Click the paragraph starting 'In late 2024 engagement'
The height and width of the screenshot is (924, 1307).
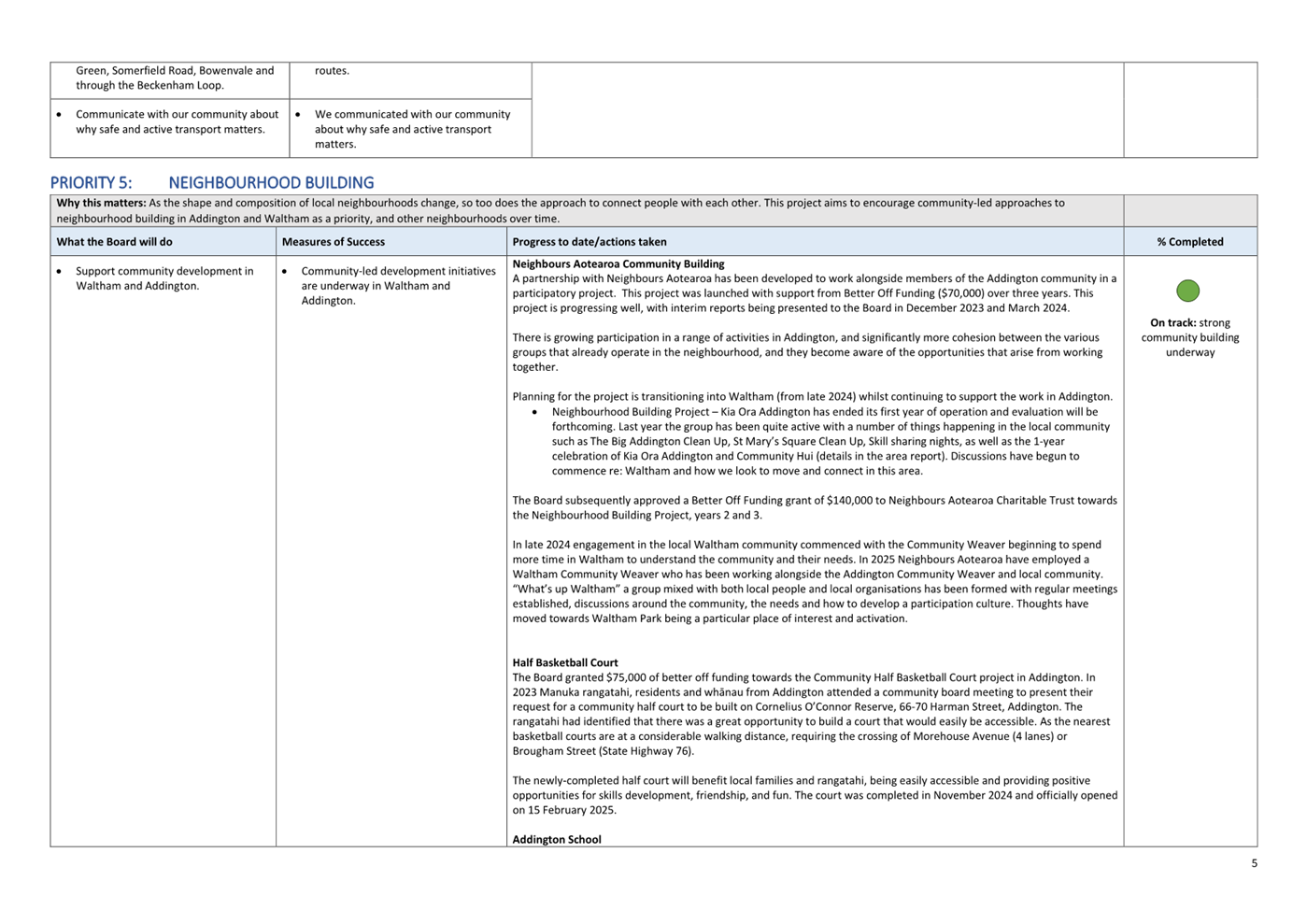pyautogui.click(x=814, y=581)
